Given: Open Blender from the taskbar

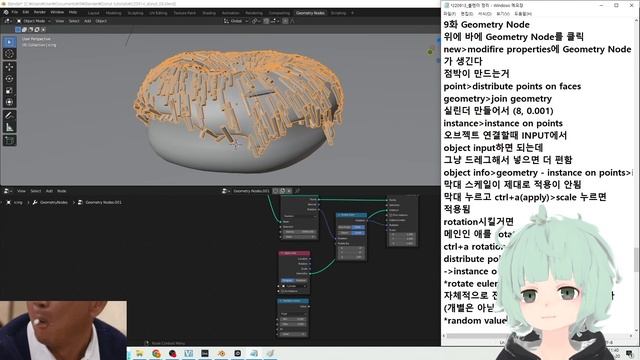Looking at the screenshot, I should 221,353.
